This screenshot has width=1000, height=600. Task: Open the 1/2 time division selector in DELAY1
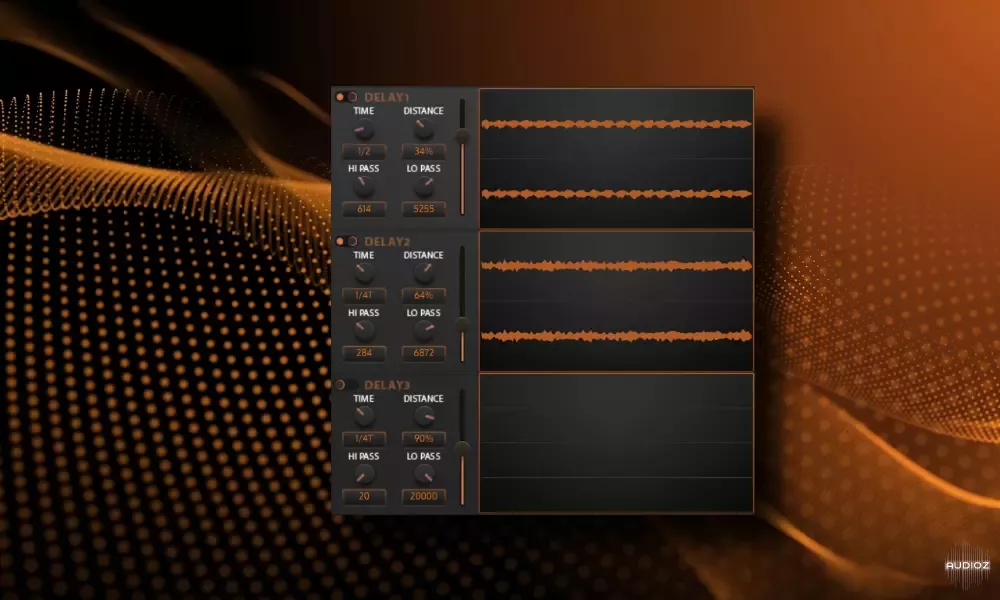pyautogui.click(x=362, y=151)
